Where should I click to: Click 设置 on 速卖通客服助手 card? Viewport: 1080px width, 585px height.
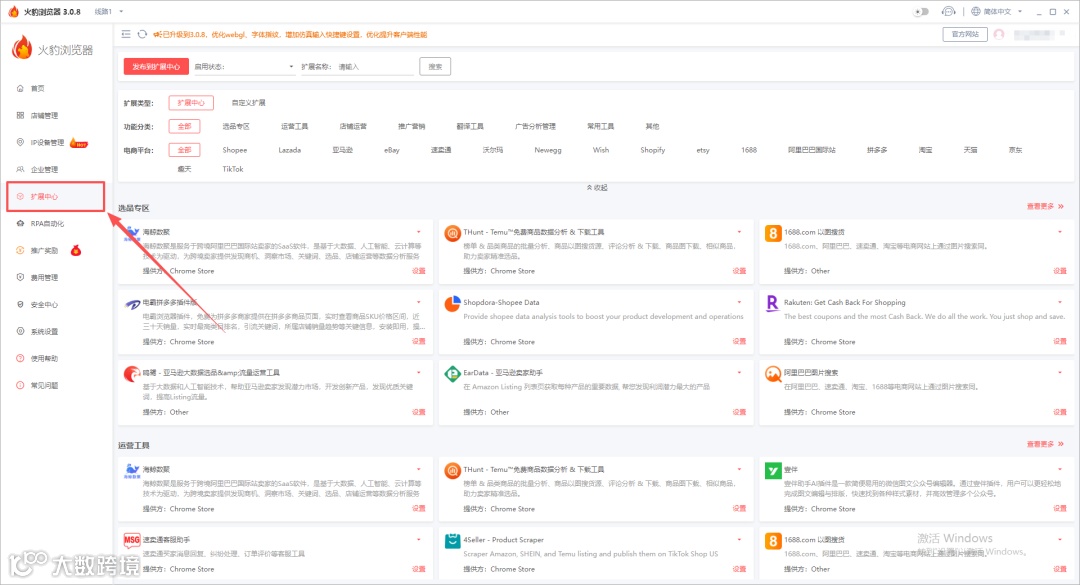[x=418, y=568]
